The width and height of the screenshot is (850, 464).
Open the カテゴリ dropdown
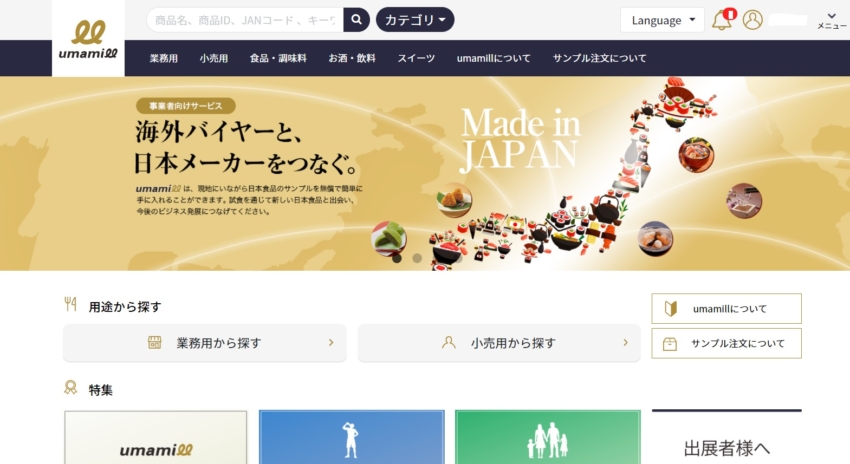point(415,20)
